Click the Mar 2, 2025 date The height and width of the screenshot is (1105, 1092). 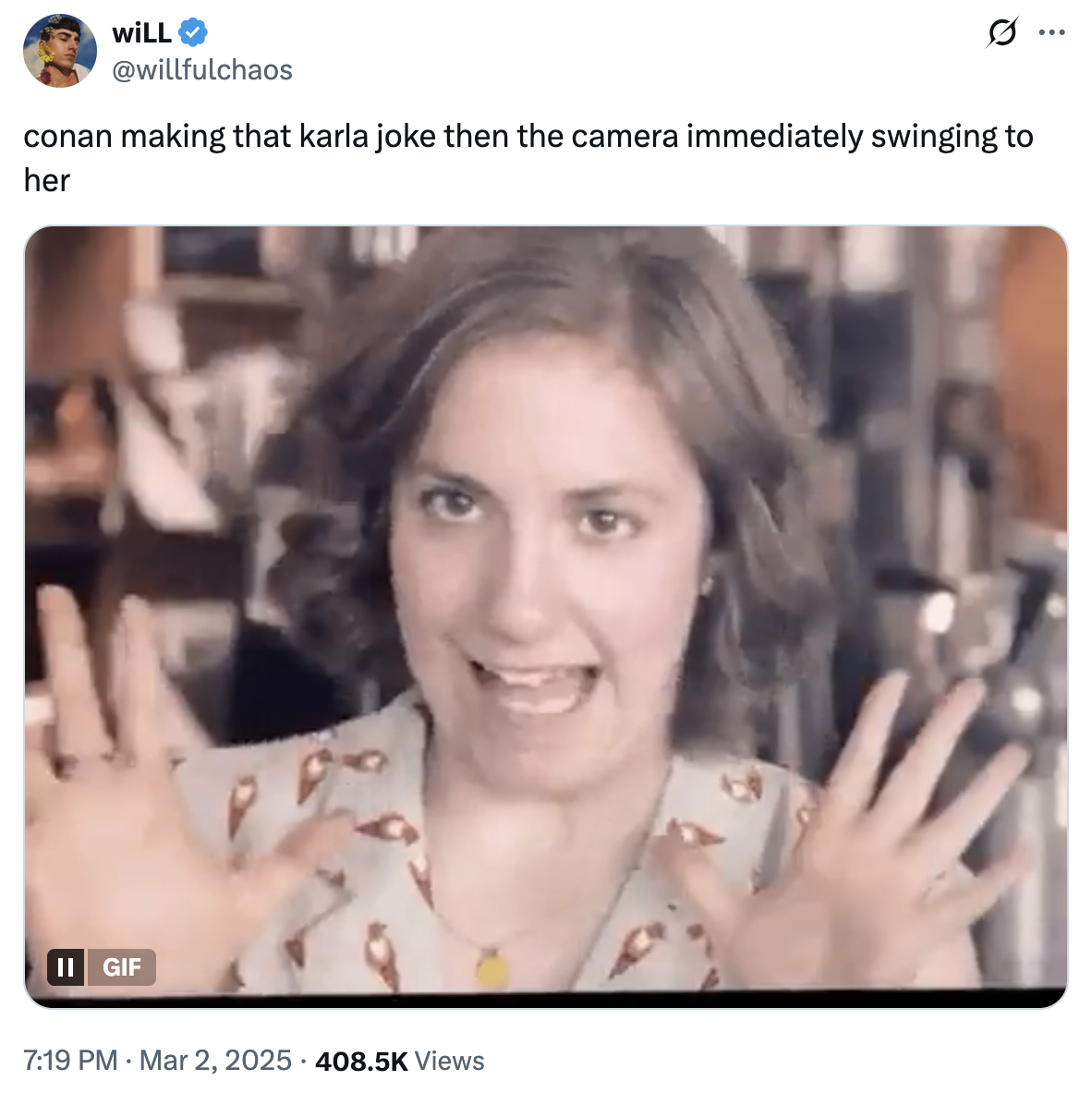pyautogui.click(x=215, y=1061)
